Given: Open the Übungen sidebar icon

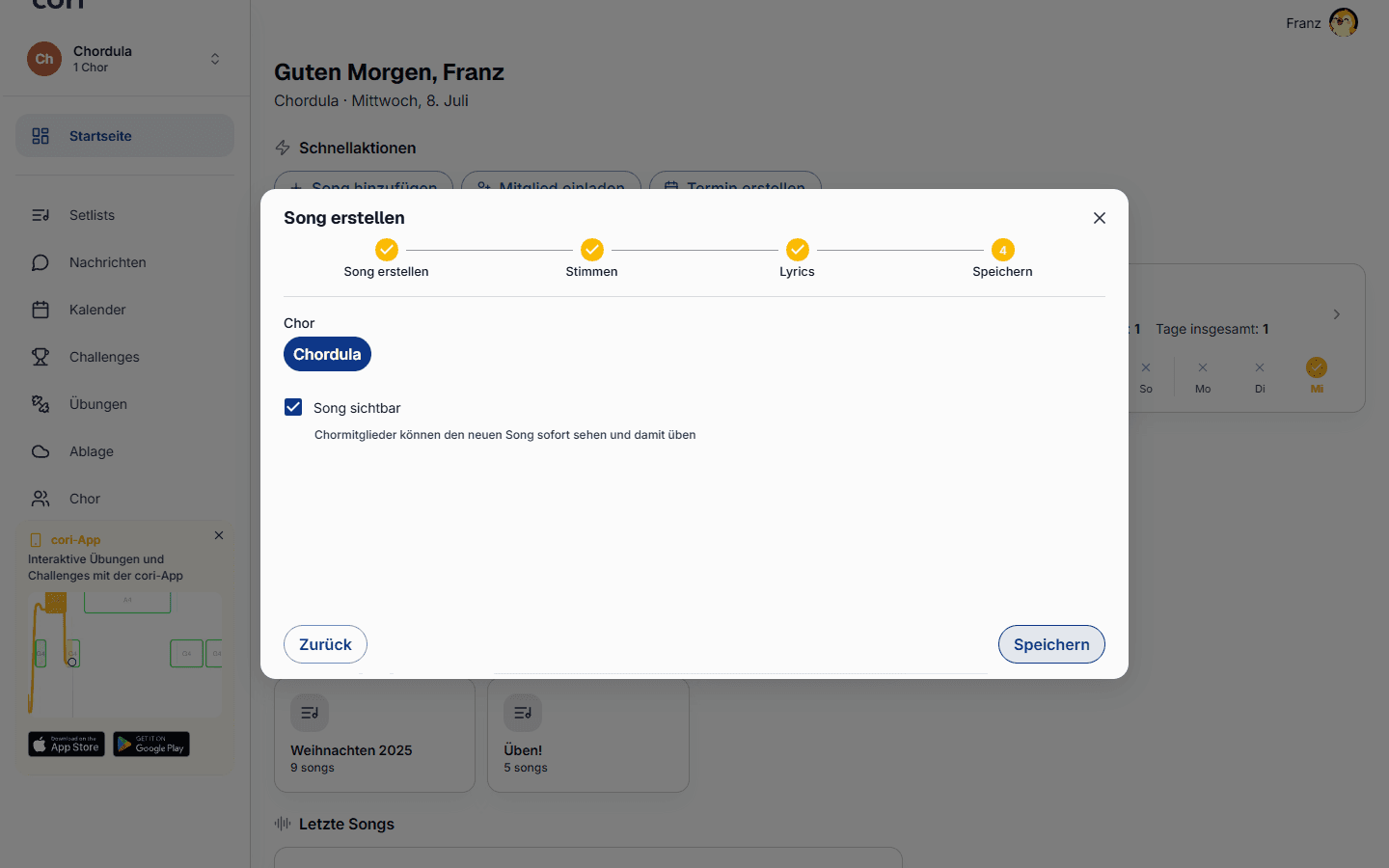Looking at the screenshot, I should tap(41, 404).
